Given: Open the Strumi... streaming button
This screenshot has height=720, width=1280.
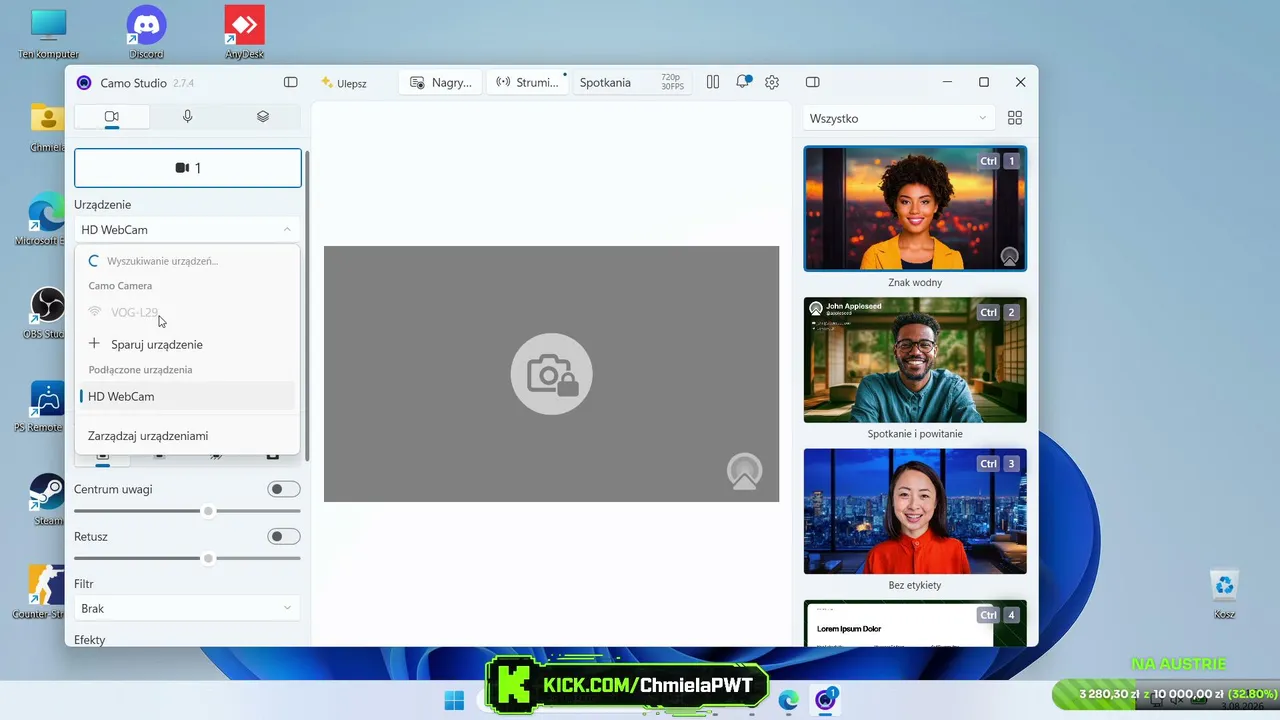Looking at the screenshot, I should point(528,82).
